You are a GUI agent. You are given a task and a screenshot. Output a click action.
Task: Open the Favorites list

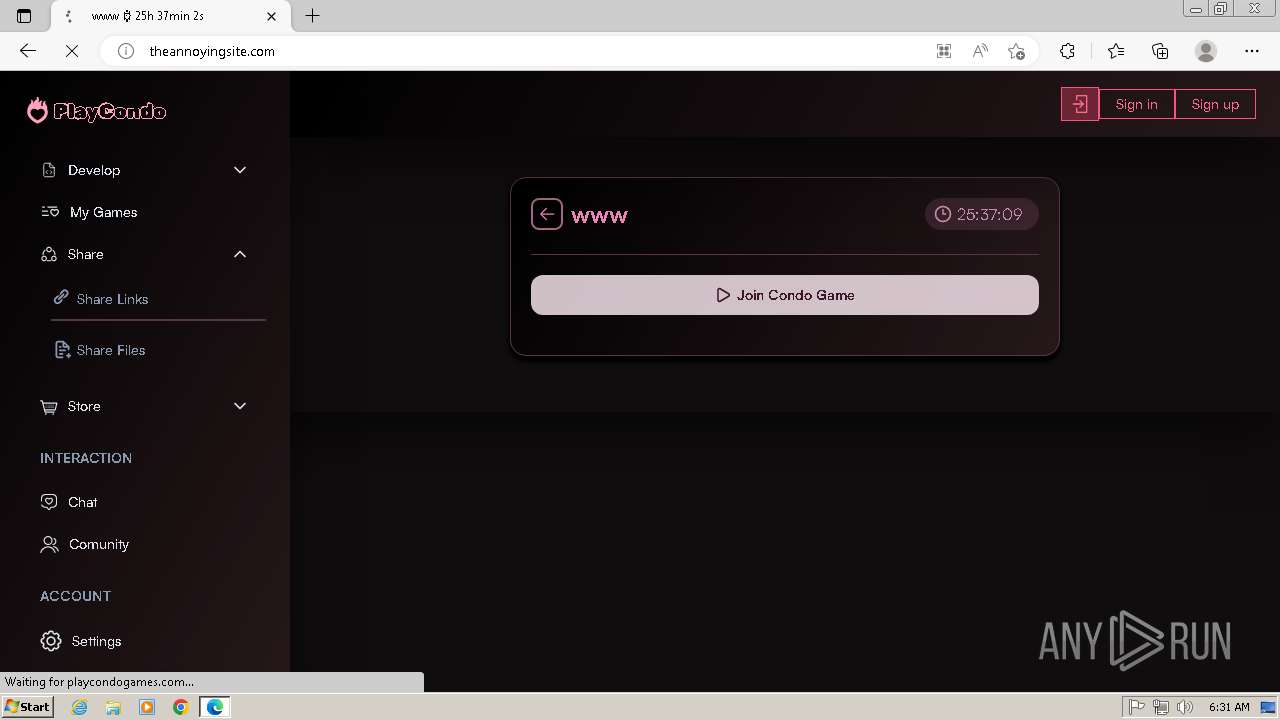(x=1116, y=51)
